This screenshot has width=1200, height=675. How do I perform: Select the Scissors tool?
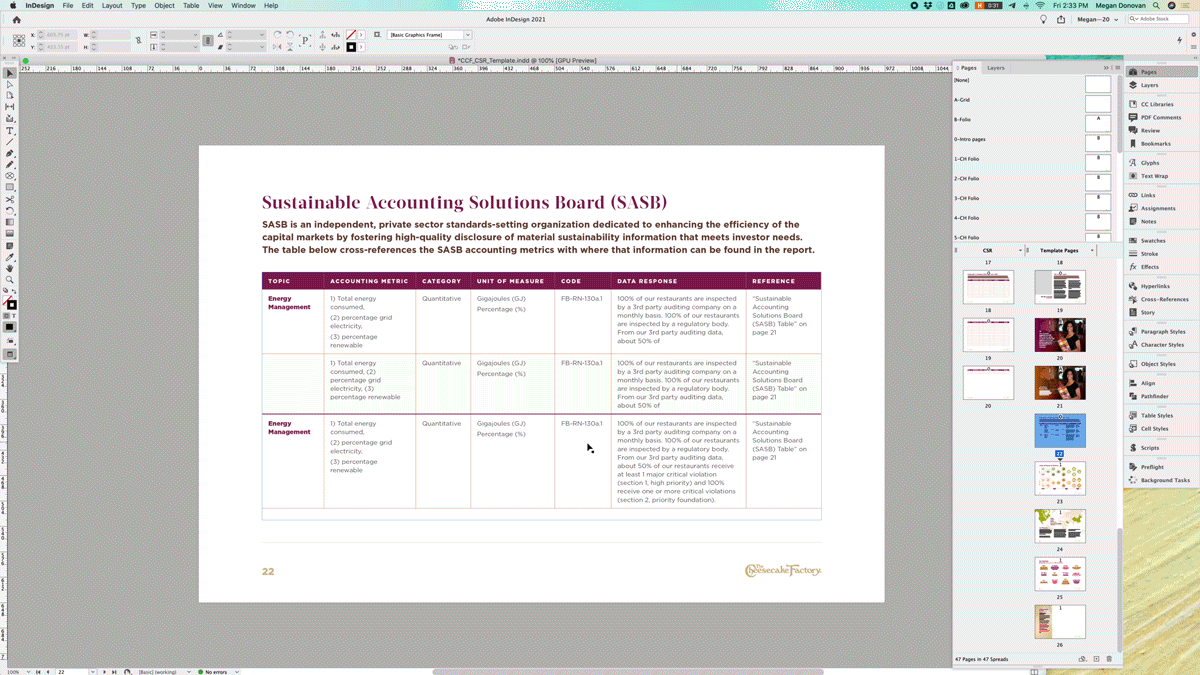coord(10,198)
